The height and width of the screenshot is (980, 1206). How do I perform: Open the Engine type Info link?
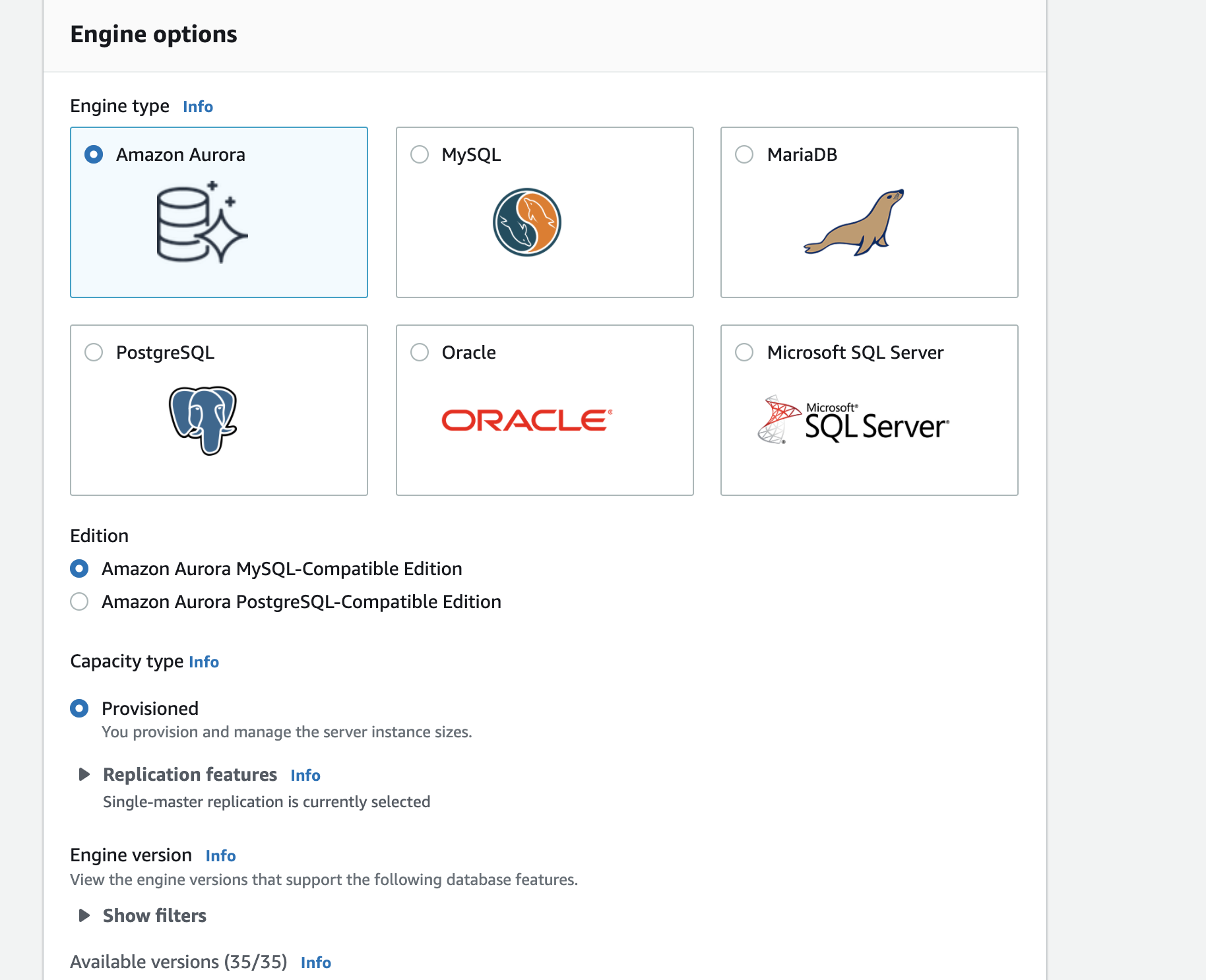click(x=198, y=107)
